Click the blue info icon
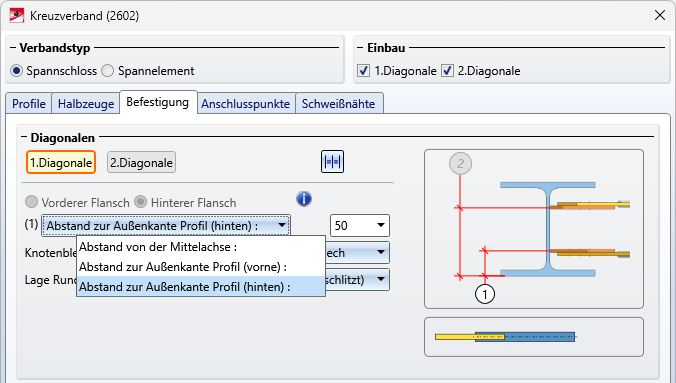676x383 pixels. (304, 199)
